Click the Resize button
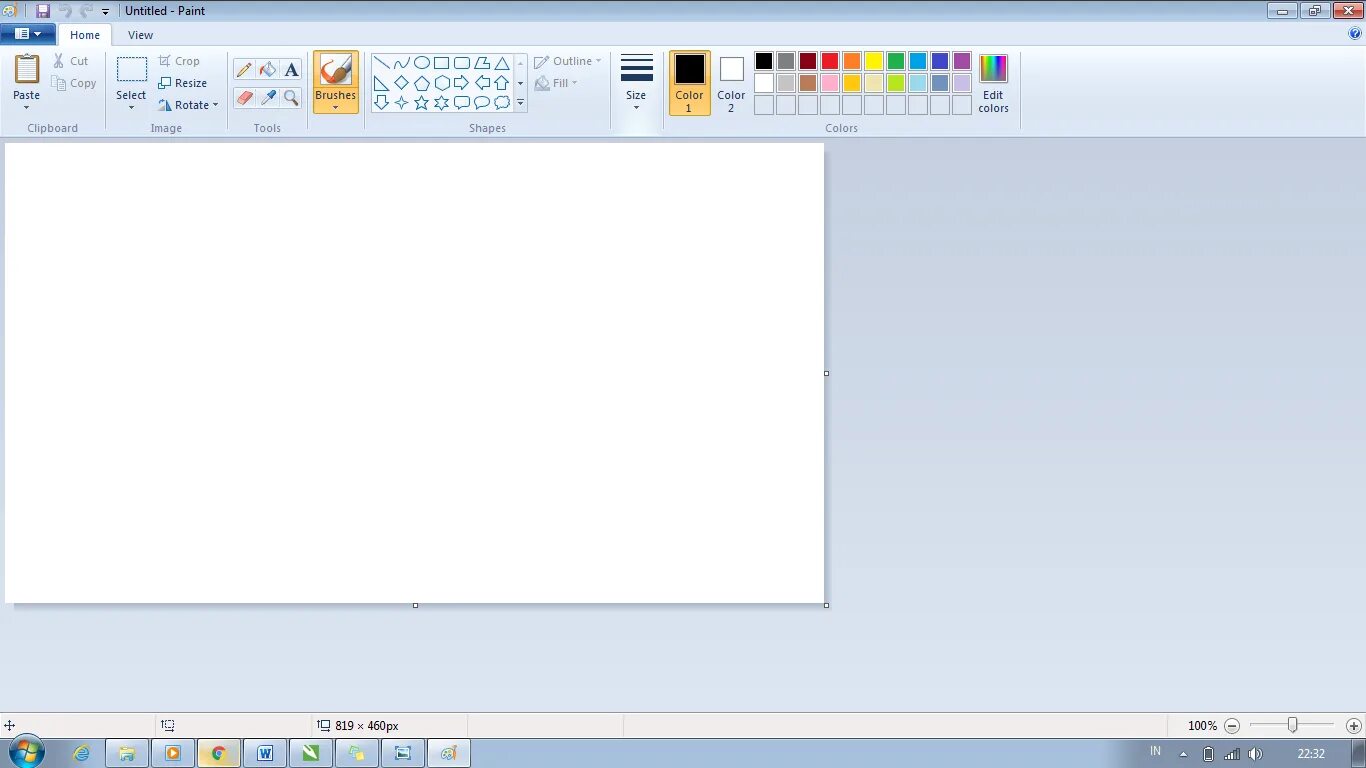The height and width of the screenshot is (768, 1366). click(x=182, y=83)
